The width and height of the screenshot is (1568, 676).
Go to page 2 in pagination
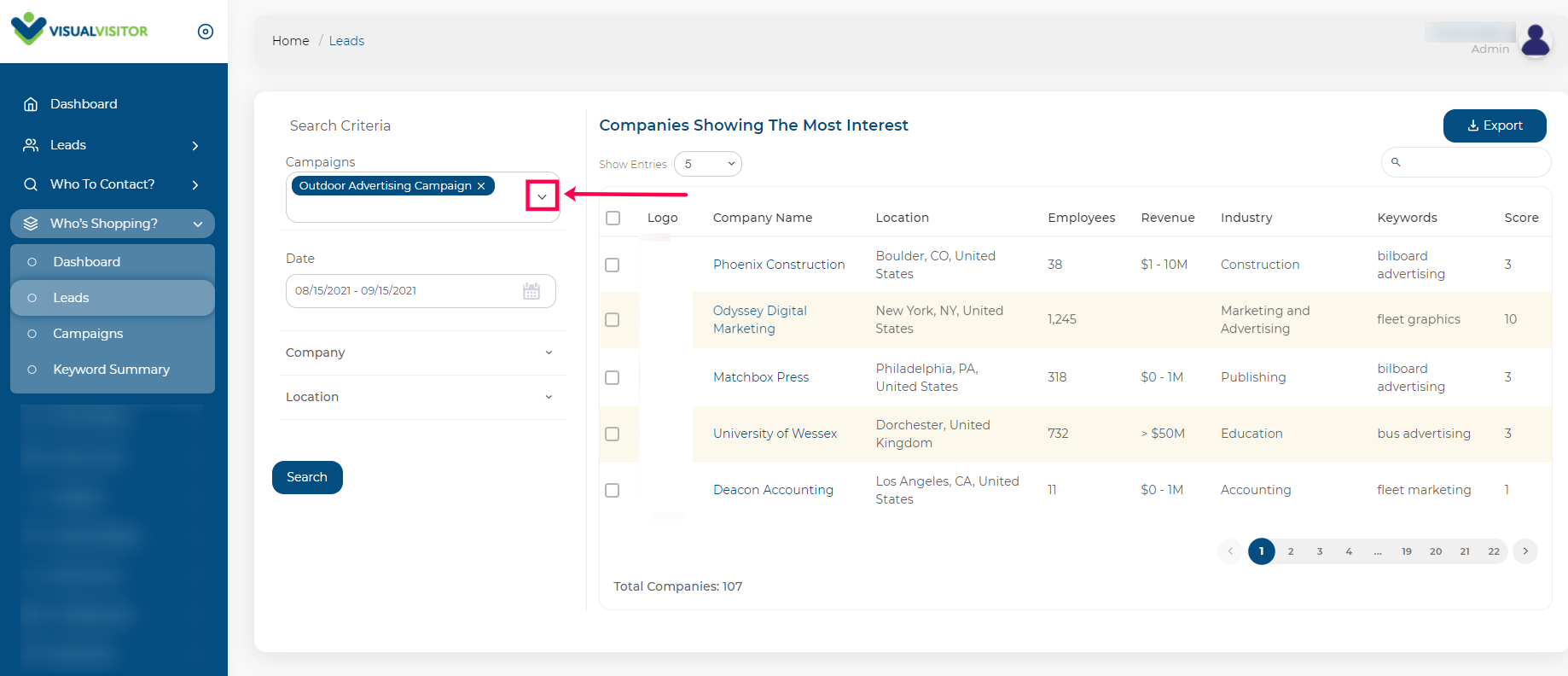pyautogui.click(x=1291, y=551)
